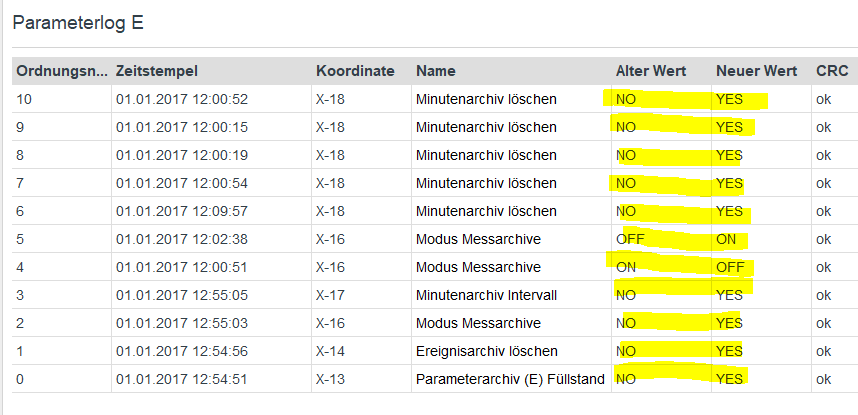The image size is (858, 415).
Task: Select timestamp 01.01.2017 12:02:38 cell
Action: pos(182,239)
